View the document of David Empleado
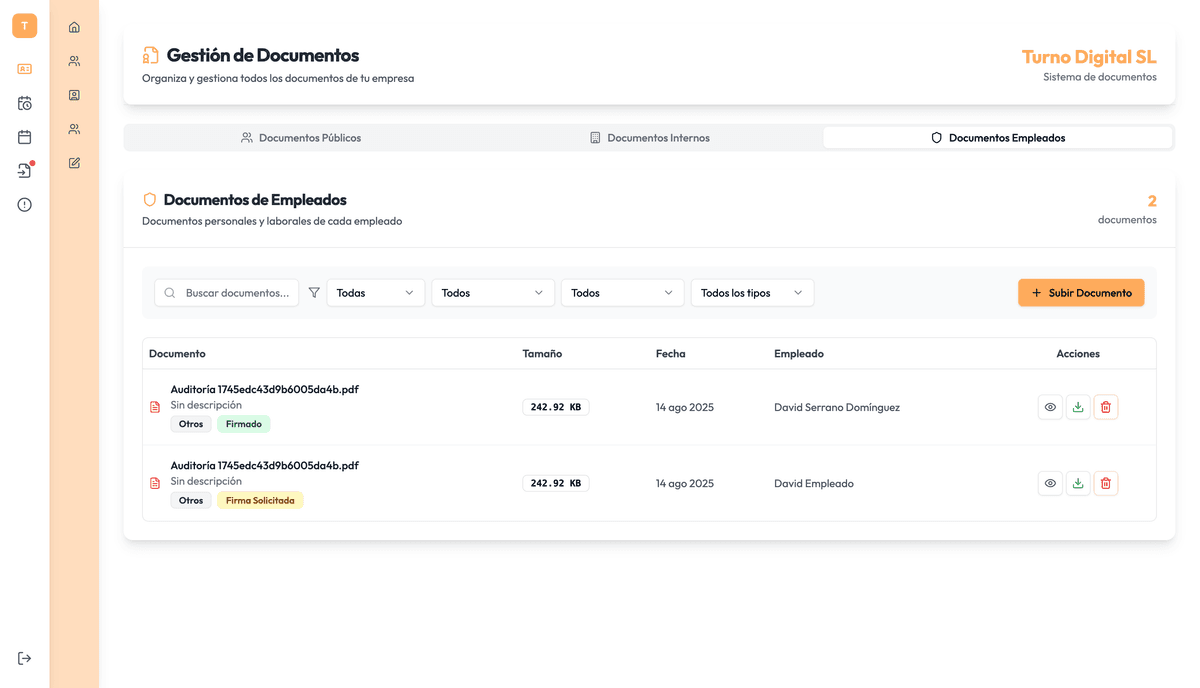Image resolution: width=1200 pixels, height=688 pixels. (x=1050, y=483)
